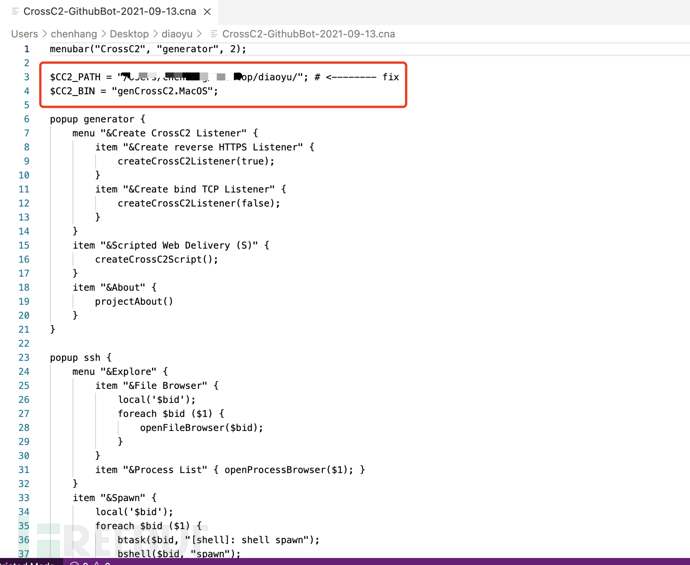Viewport: 690px width, 565px height.
Task: Place cursor on the $CC2_BIN genCrossC2.MacOS line
Action: click(134, 91)
